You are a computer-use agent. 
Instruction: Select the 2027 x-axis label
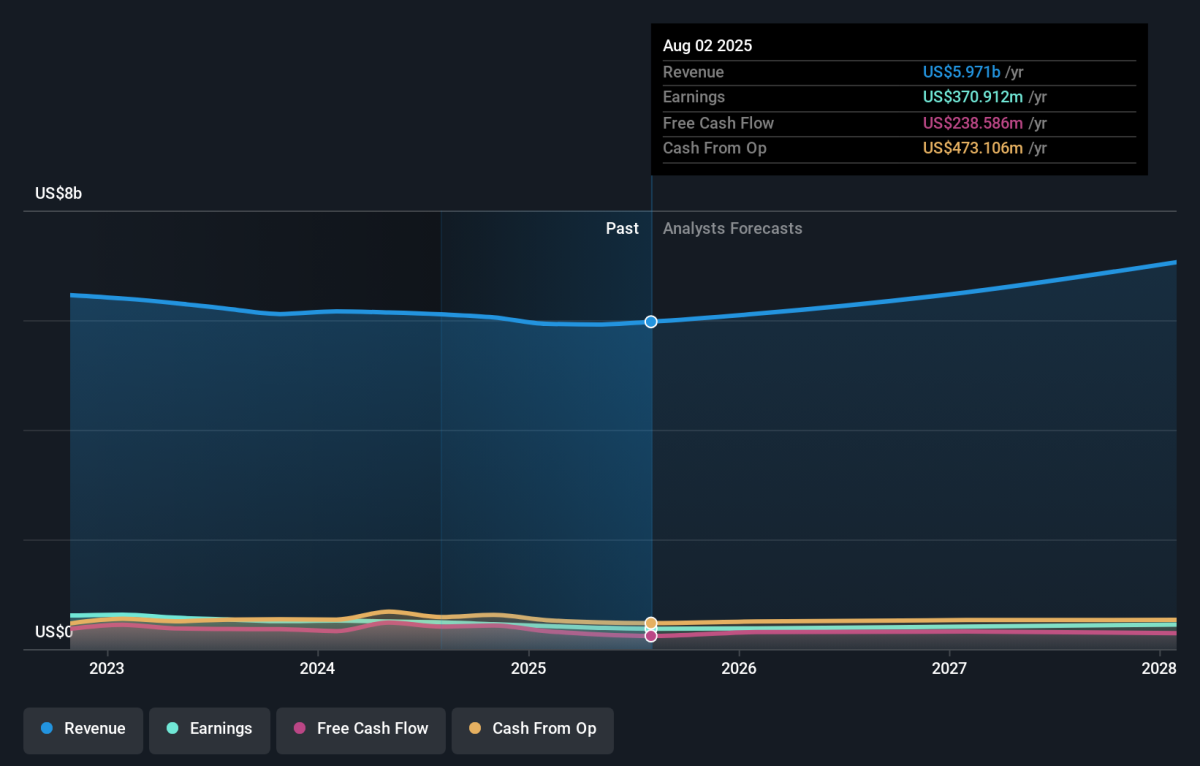pyautogui.click(x=949, y=668)
